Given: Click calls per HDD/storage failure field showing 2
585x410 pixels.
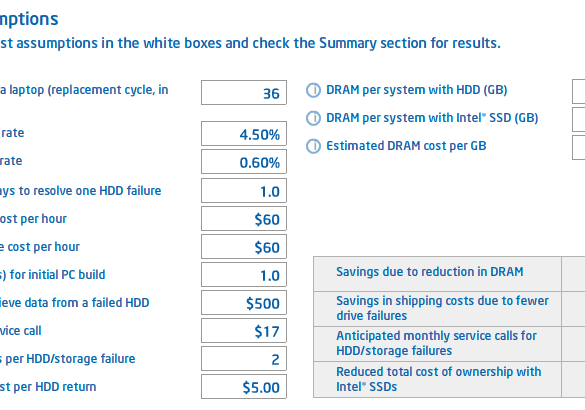Looking at the screenshot, I should click(244, 359).
